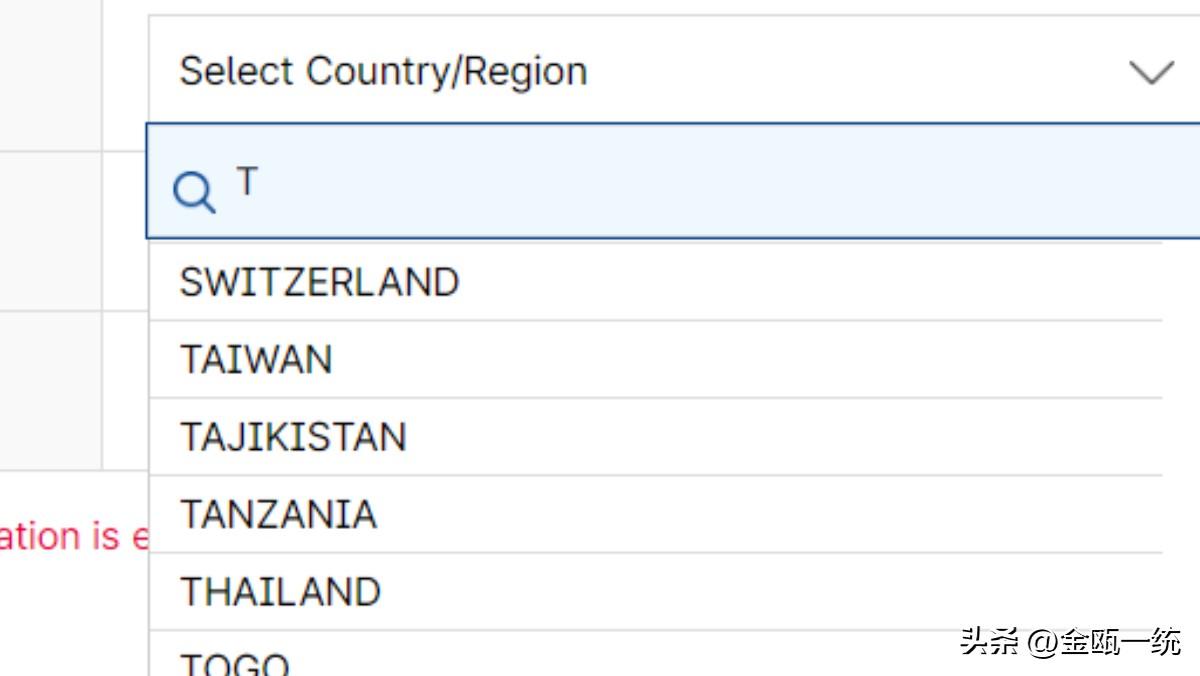This screenshot has height=676, width=1200.
Task: Click the watermark text at bottom right
Action: point(1070,641)
